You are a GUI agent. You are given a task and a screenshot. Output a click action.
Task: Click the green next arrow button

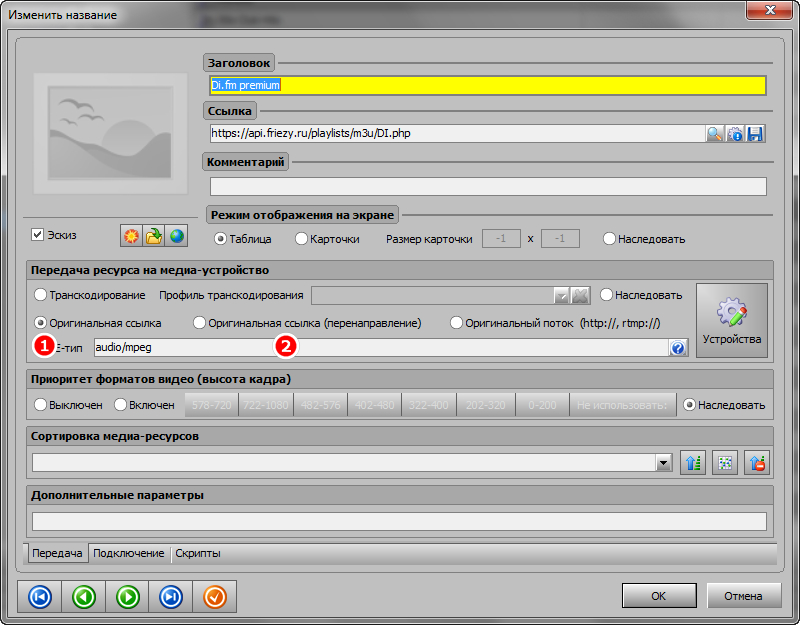point(127,597)
